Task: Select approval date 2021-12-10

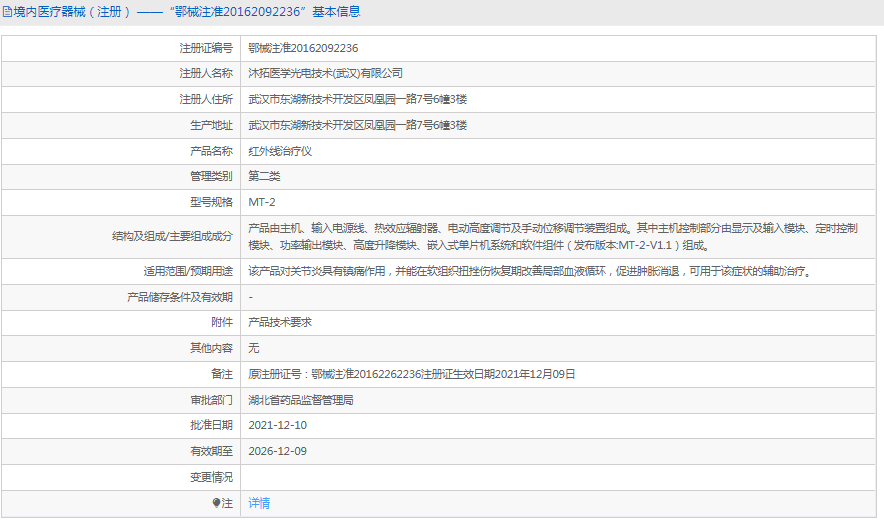Action: coord(277,426)
